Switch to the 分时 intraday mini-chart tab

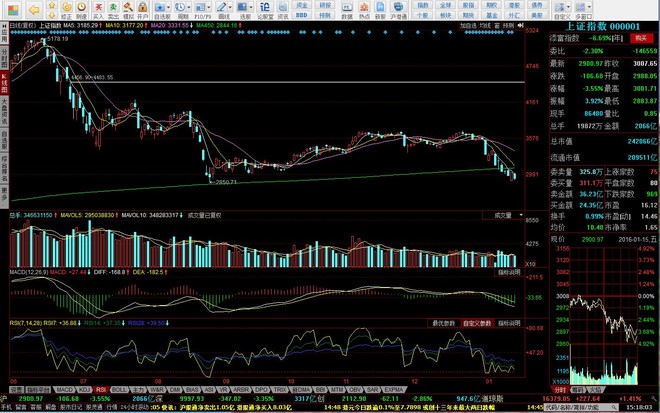click(x=559, y=390)
